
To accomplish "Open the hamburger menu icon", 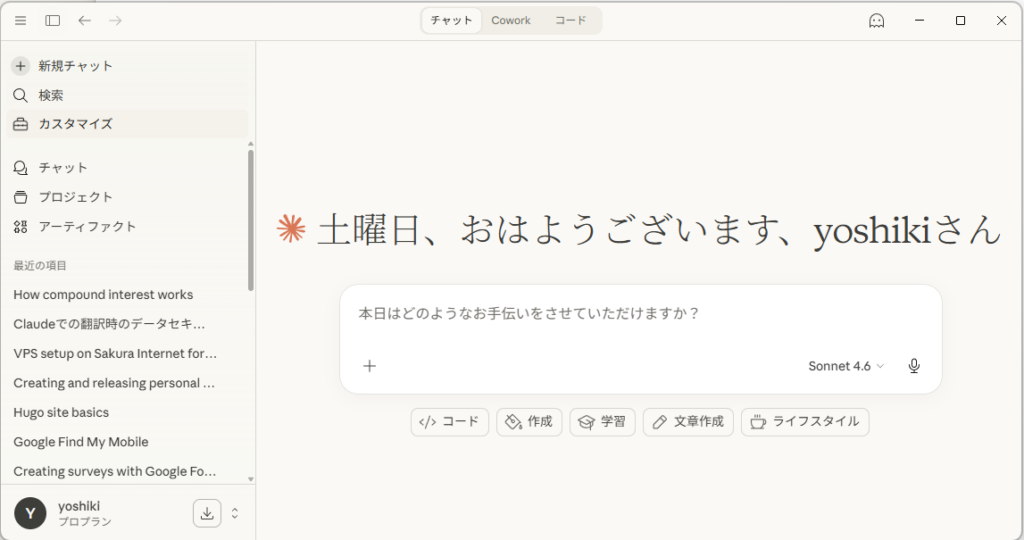I will [x=20, y=20].
